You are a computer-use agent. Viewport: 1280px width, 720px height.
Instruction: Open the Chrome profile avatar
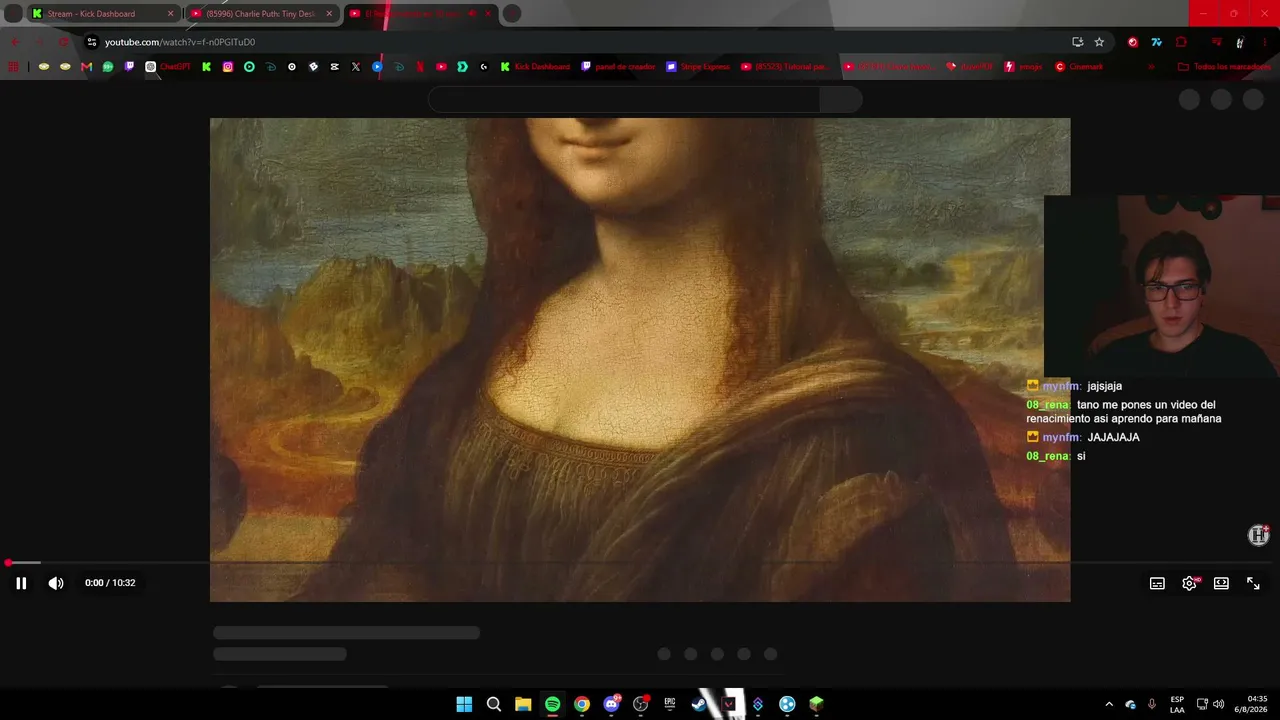pos(1240,42)
